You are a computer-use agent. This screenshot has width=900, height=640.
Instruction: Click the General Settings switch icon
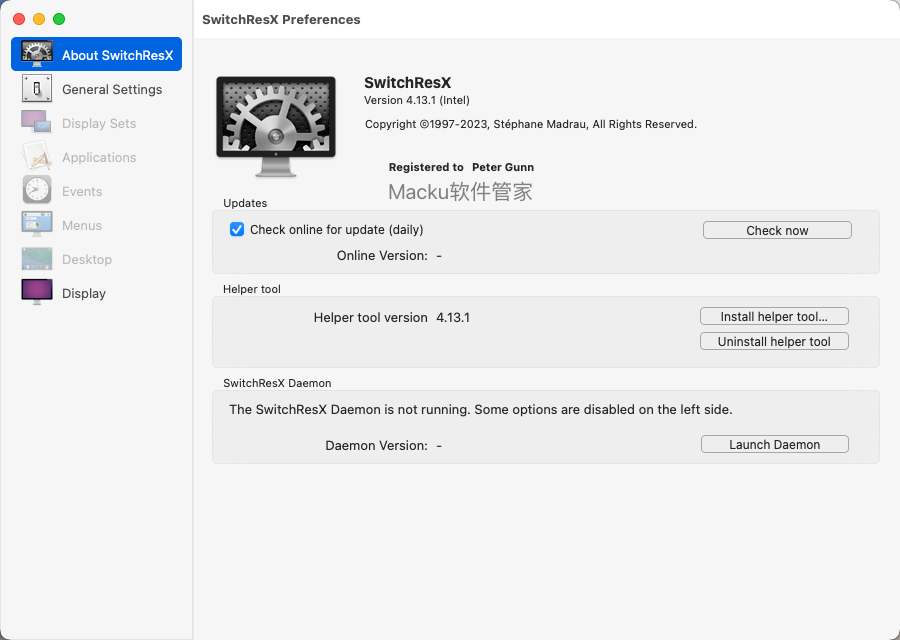click(37, 88)
